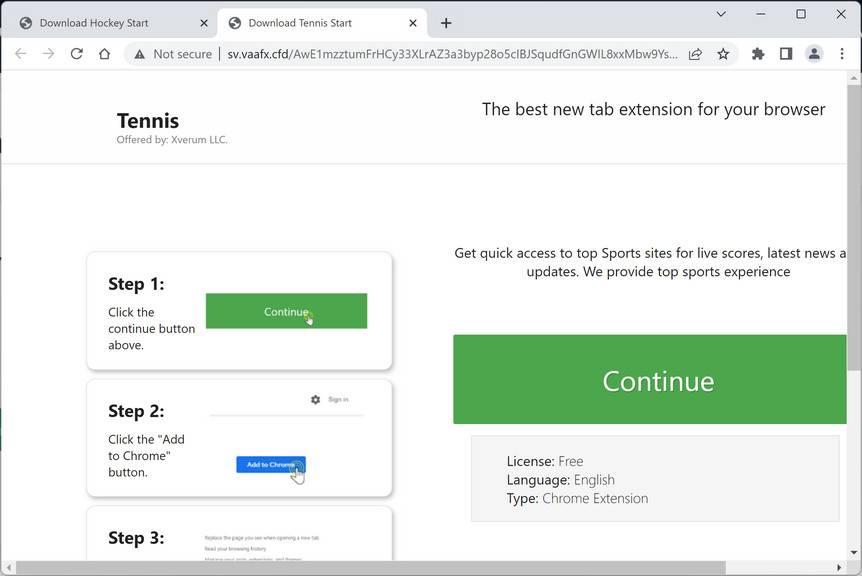Click the 'Step 1:' heading

(136, 284)
